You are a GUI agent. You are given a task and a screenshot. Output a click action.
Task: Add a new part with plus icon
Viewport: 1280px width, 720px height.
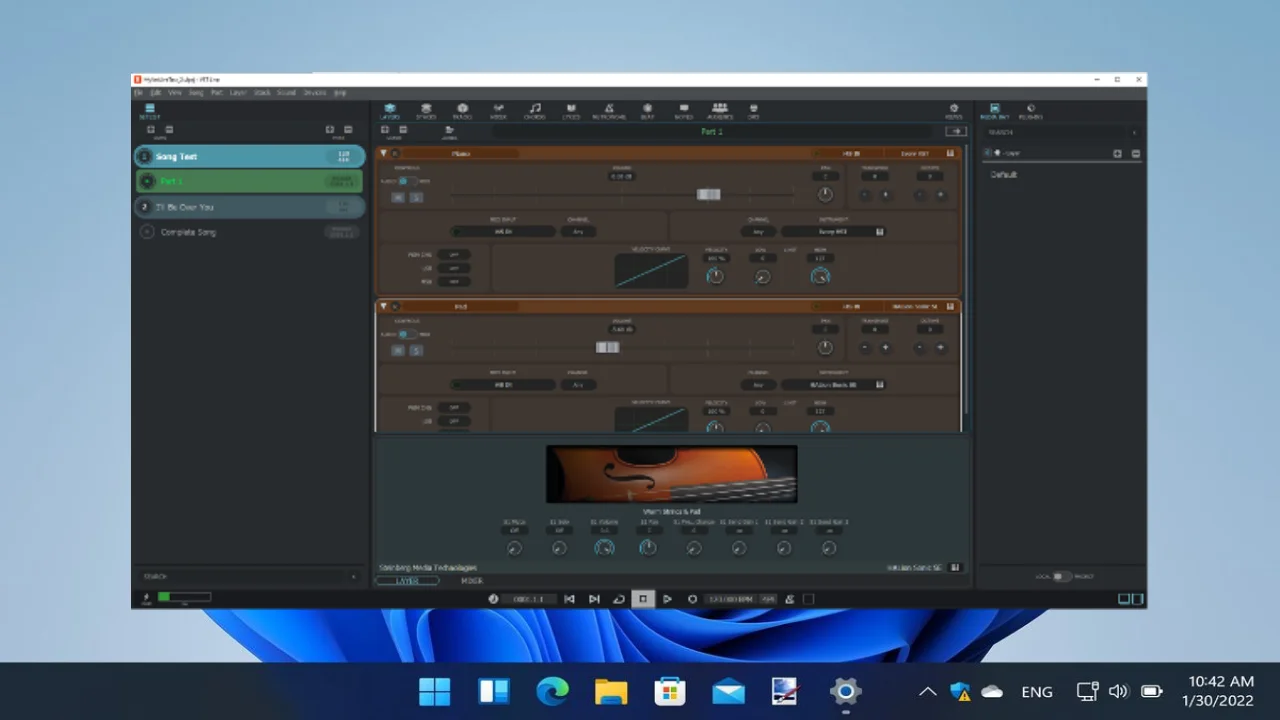(x=330, y=129)
